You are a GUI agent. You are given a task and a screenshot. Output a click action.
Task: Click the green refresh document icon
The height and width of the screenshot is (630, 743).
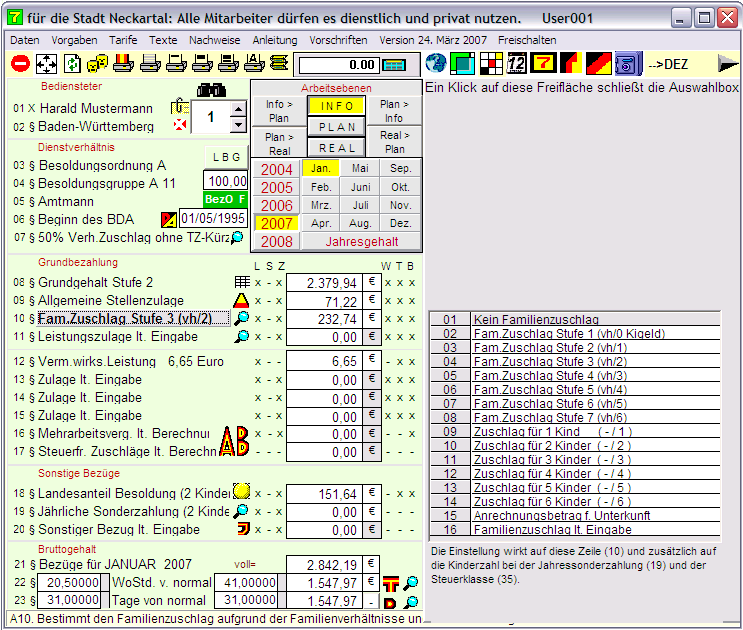pyautogui.click(x=72, y=63)
